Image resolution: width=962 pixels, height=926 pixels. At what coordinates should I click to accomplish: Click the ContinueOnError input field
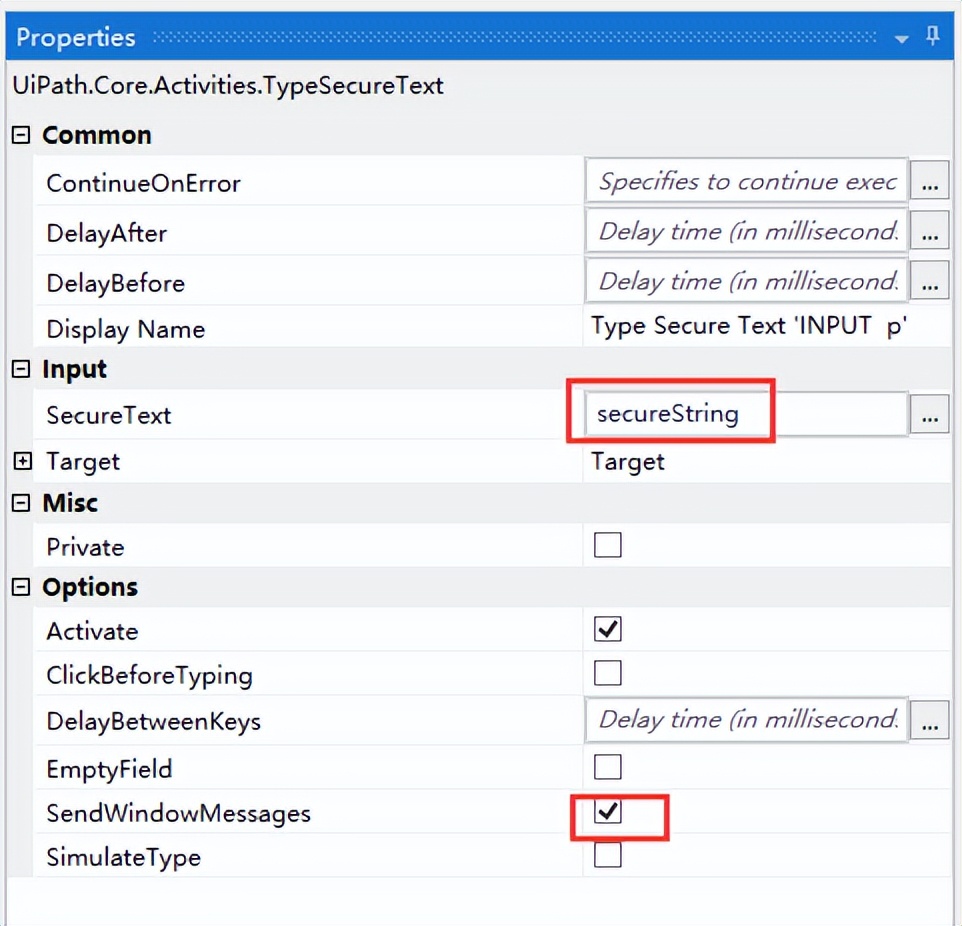coord(745,183)
